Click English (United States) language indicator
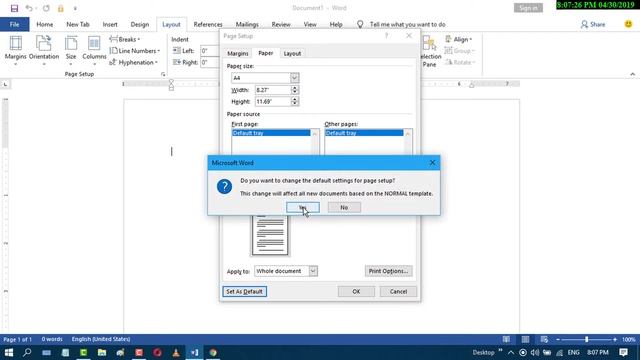Screen dimensions: 640x360 tap(101, 339)
